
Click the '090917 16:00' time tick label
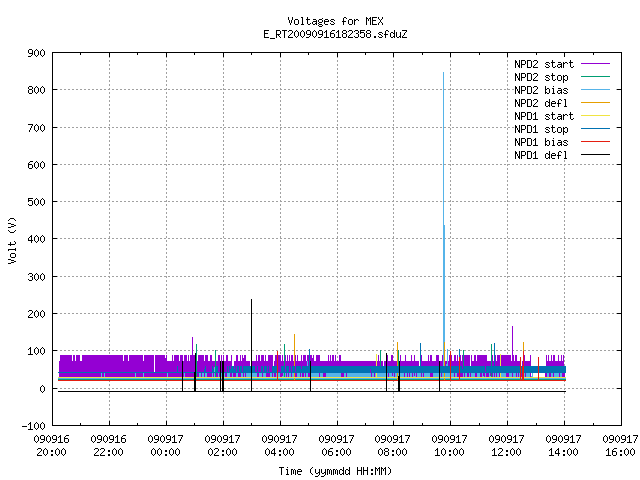(620, 446)
